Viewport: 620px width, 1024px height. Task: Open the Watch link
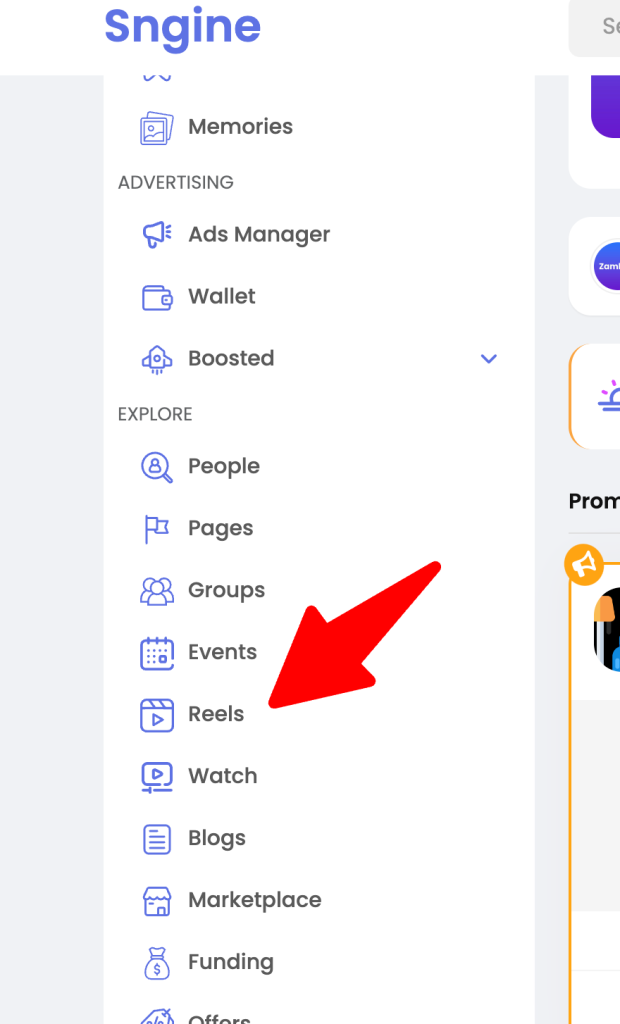pos(223,776)
